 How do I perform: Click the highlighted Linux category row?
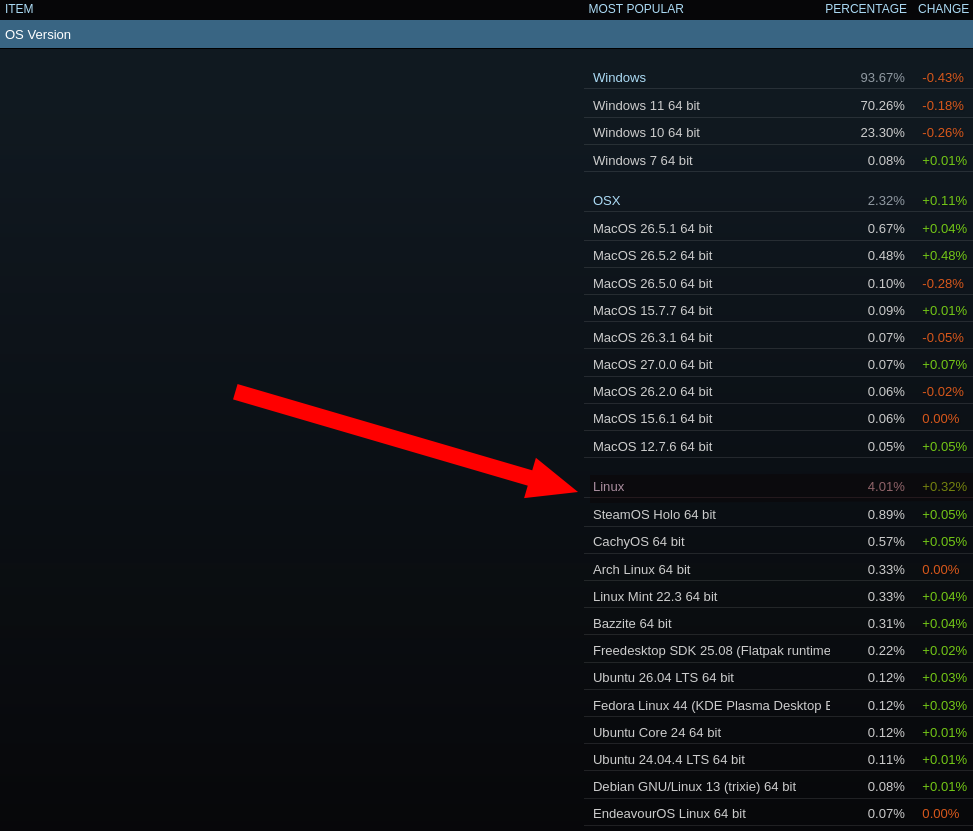[778, 487]
